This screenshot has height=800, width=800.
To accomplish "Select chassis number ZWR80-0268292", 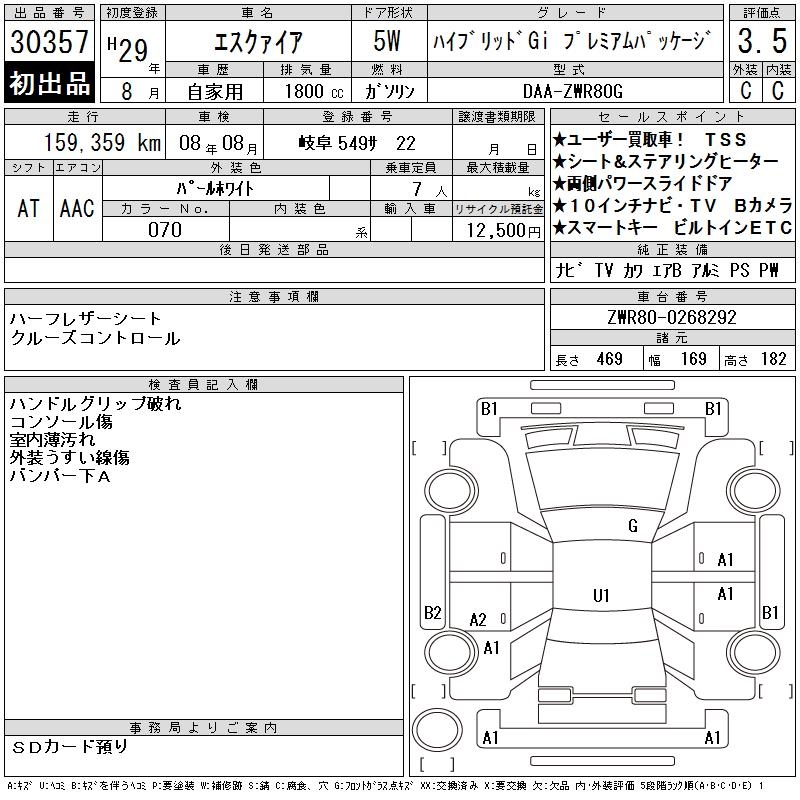I will pyautogui.click(x=672, y=317).
